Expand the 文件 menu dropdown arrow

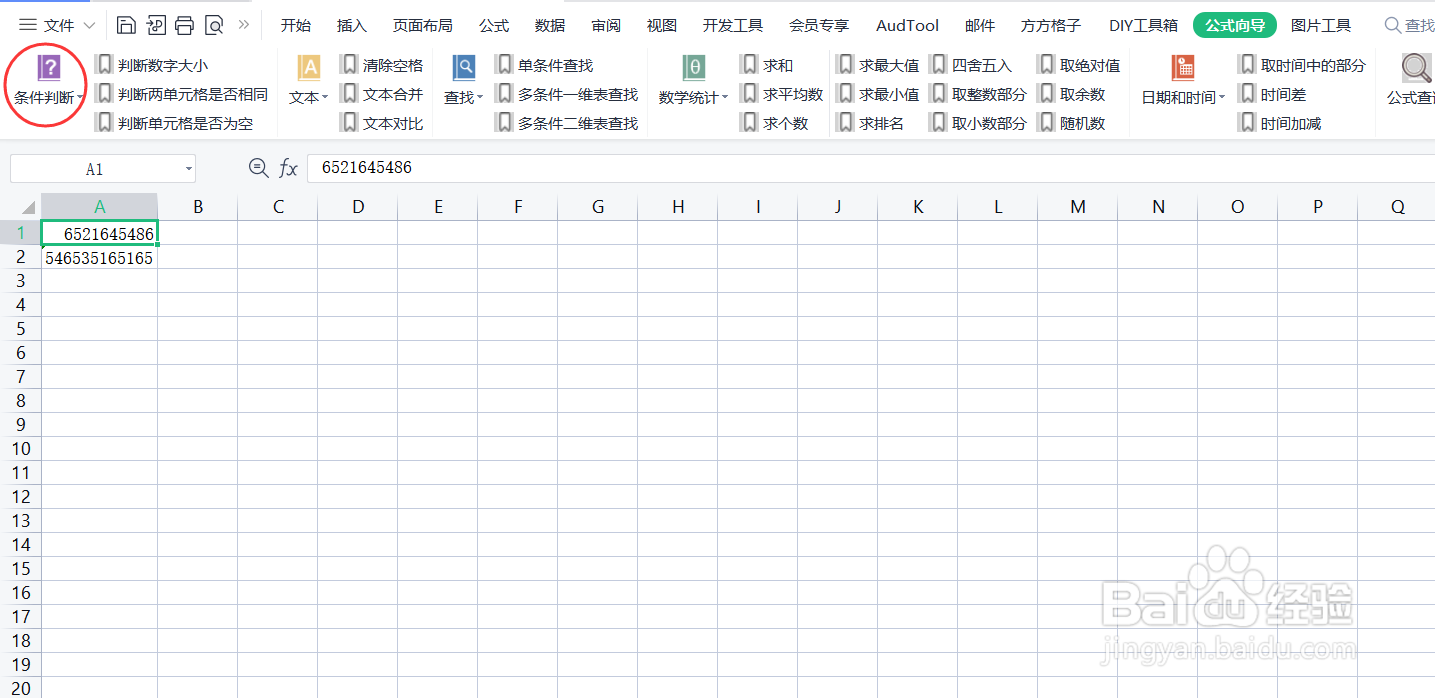click(89, 25)
